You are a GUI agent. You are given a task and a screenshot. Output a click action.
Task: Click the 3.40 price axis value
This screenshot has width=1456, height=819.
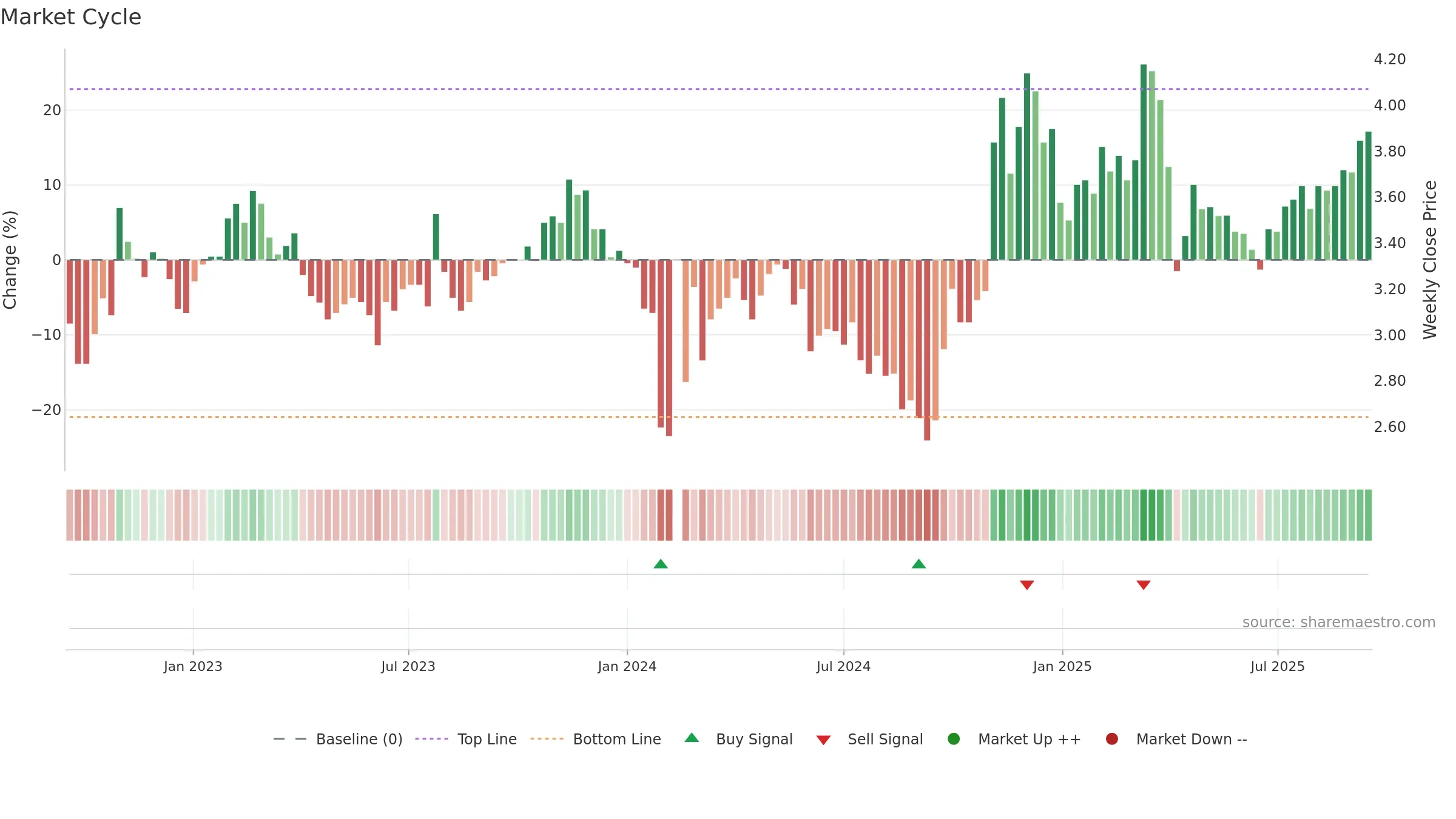point(1390,243)
